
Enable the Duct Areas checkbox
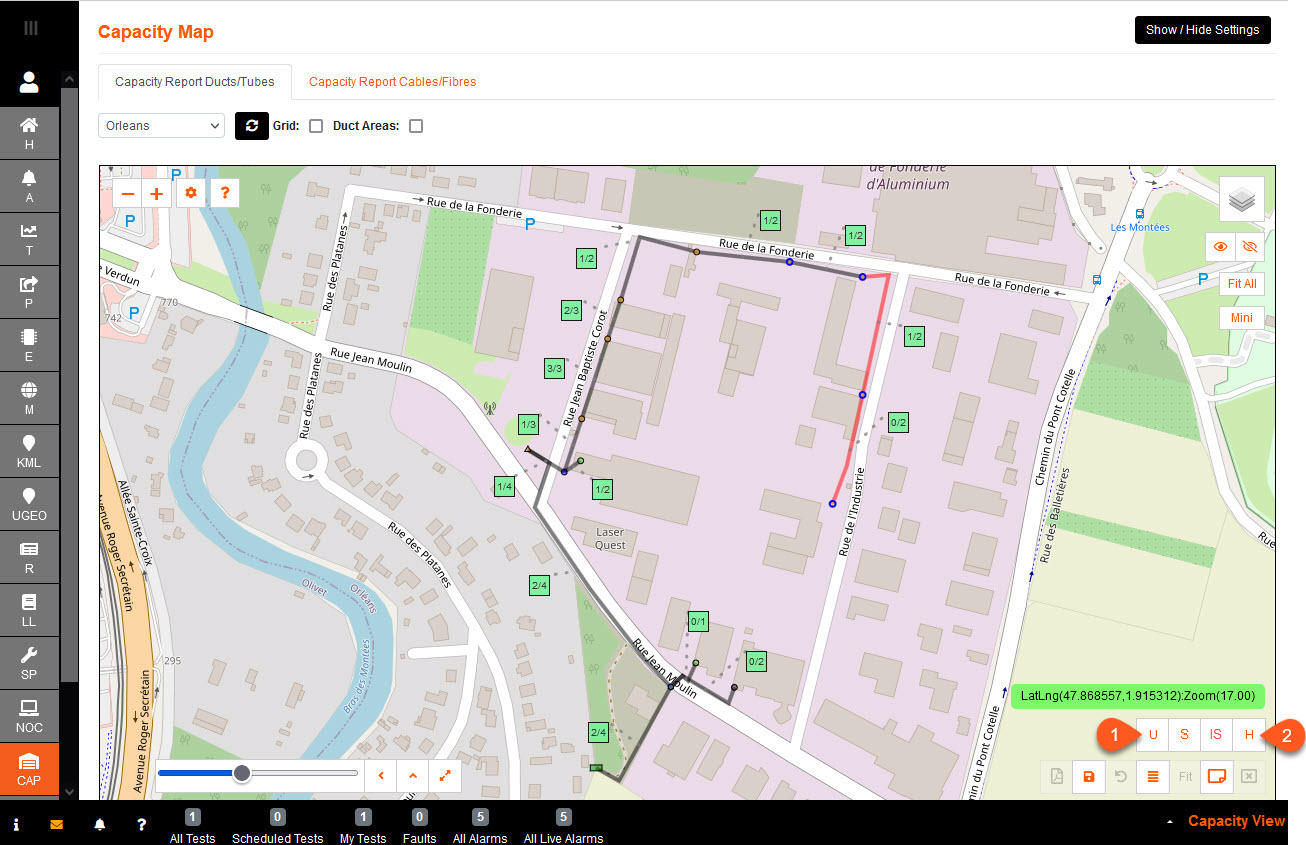pos(416,126)
